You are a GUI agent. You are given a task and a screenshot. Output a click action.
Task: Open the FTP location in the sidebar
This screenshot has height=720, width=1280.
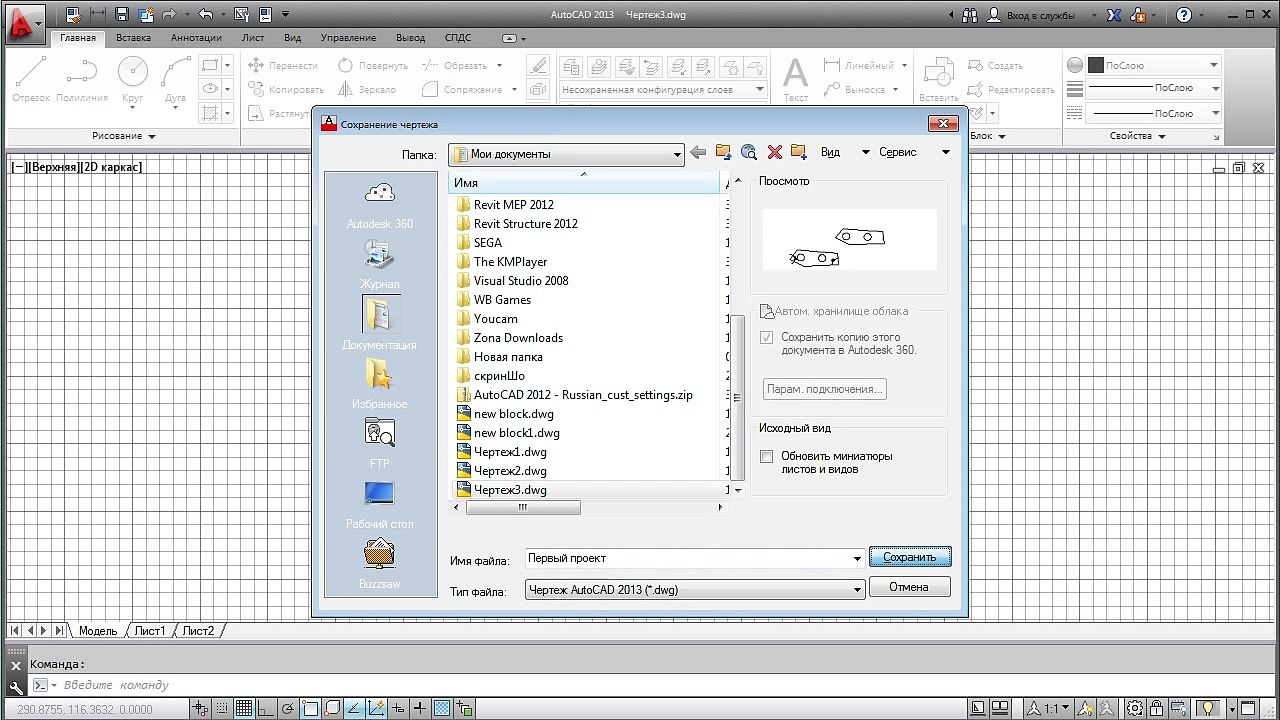[x=380, y=434]
